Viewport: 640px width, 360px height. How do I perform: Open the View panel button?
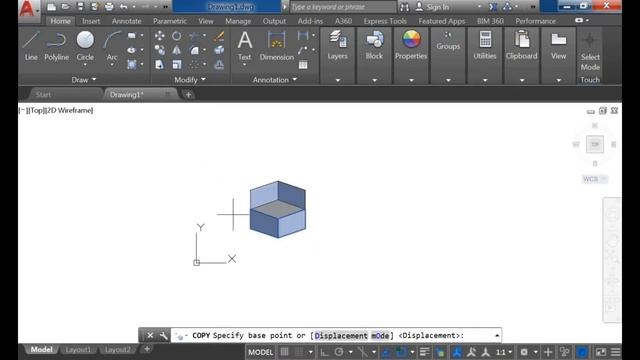[558, 45]
